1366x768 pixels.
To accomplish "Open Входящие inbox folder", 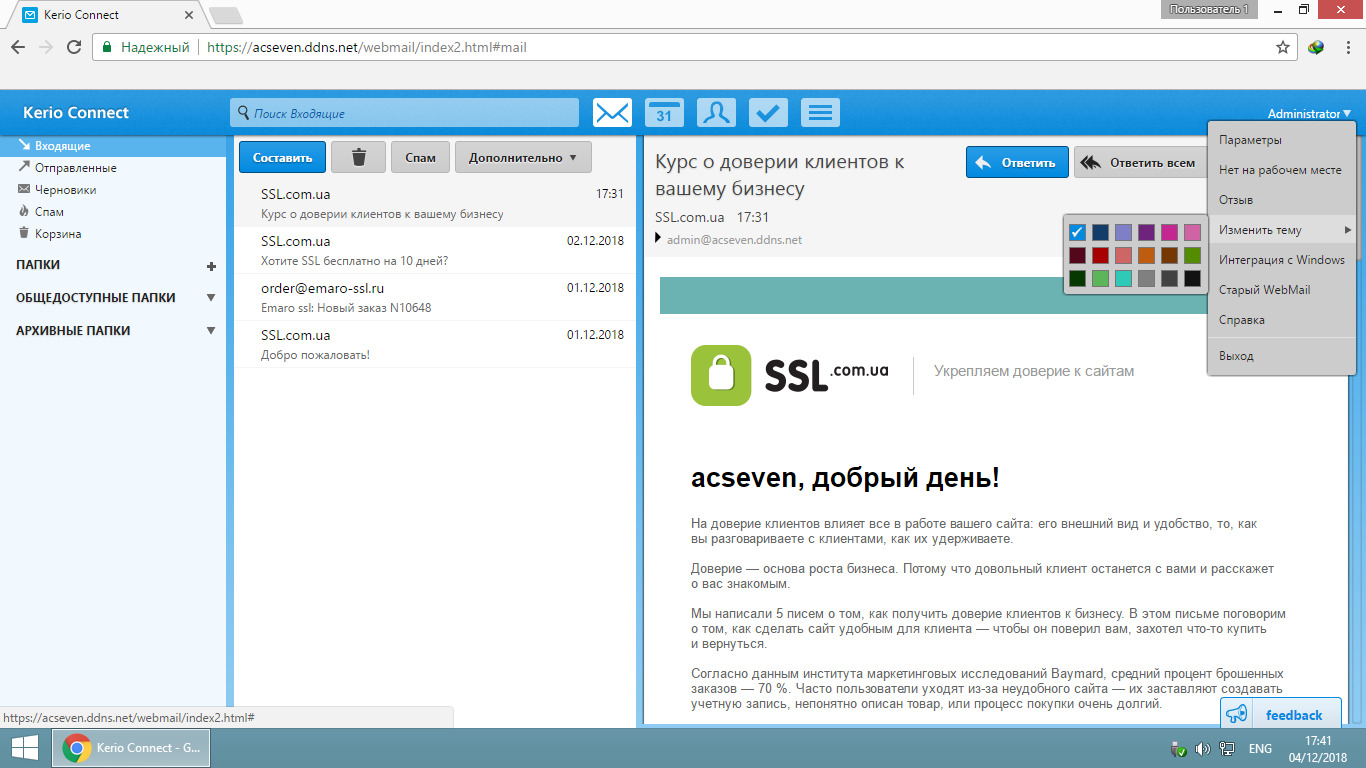I will click(113, 146).
